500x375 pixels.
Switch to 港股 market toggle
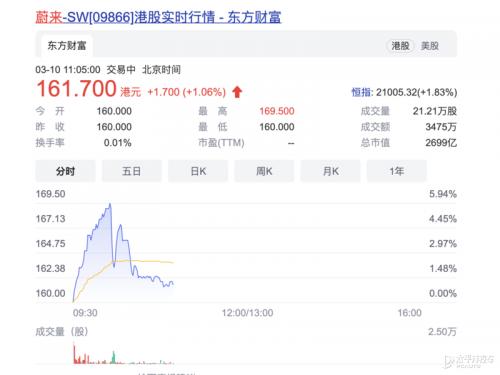[400, 46]
